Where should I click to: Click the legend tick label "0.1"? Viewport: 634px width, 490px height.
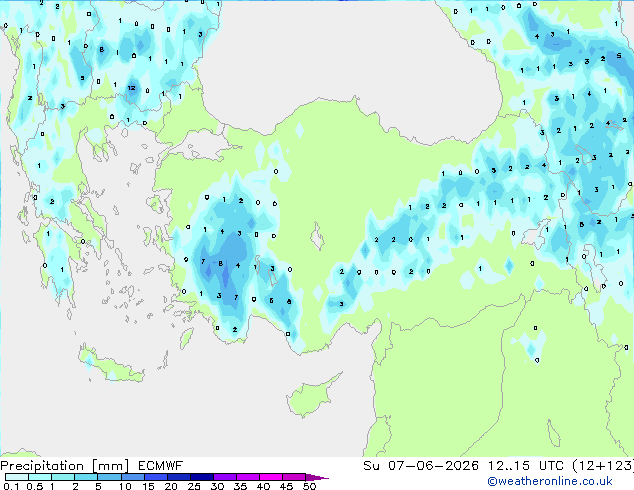coord(11,486)
